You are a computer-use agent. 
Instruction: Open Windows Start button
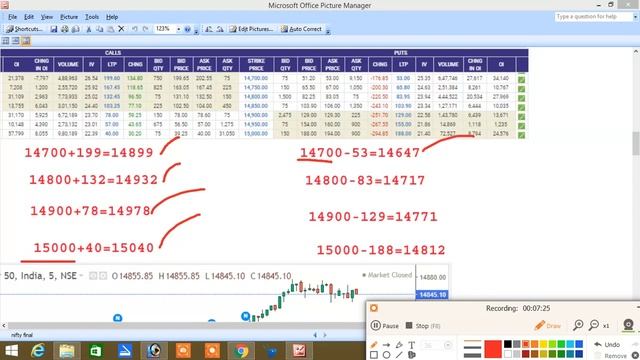(x=11, y=351)
